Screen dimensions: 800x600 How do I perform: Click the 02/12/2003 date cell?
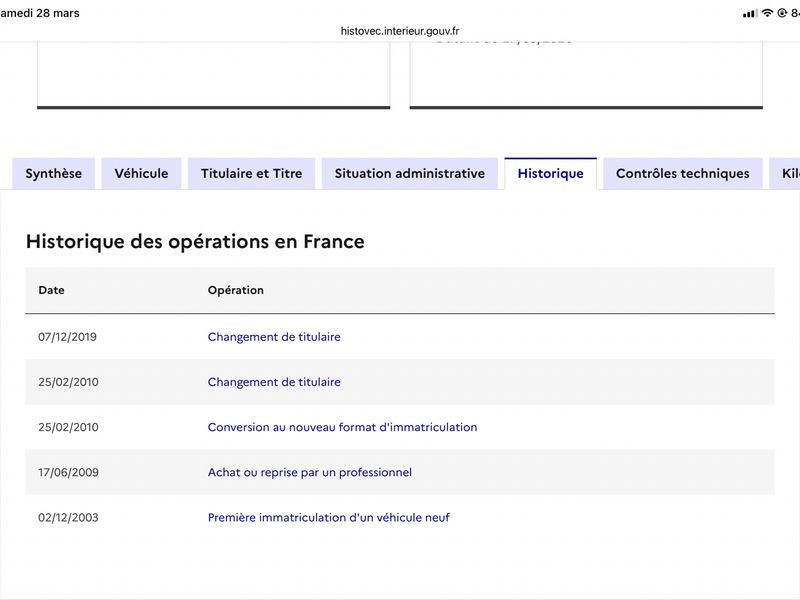pos(68,517)
